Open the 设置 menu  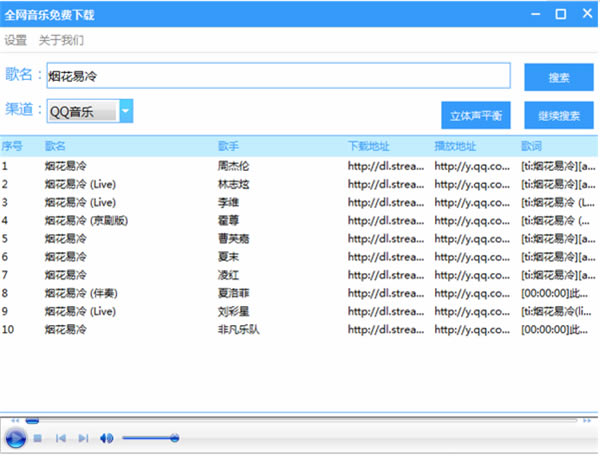coord(16,41)
